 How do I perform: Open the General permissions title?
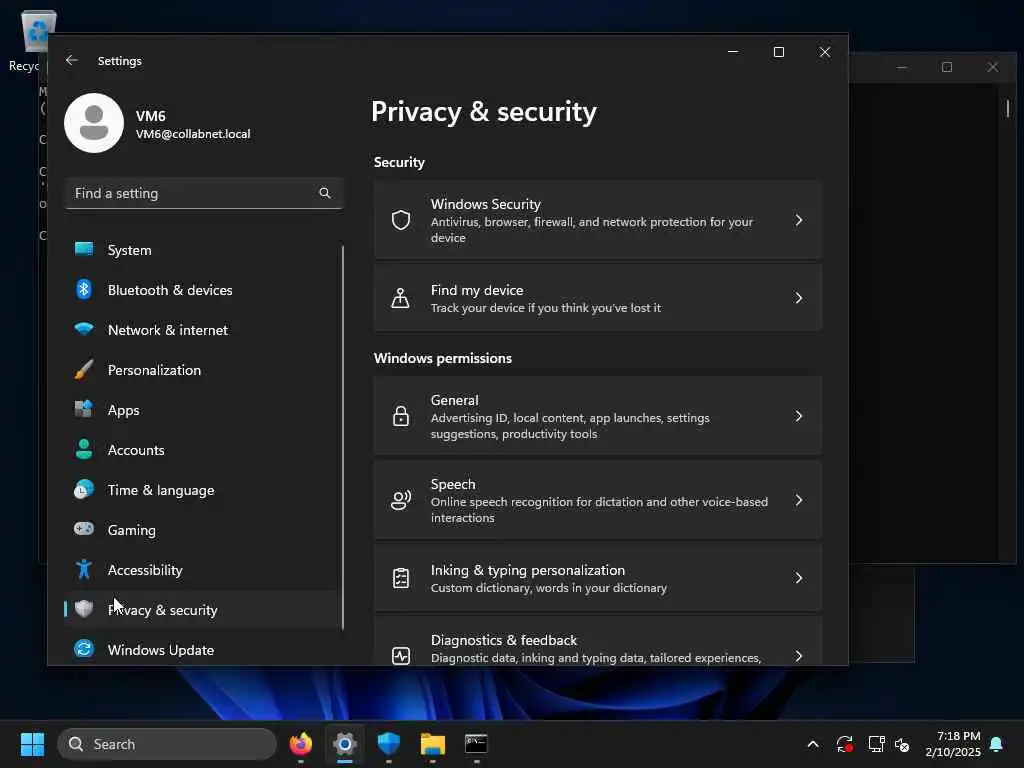coord(455,400)
